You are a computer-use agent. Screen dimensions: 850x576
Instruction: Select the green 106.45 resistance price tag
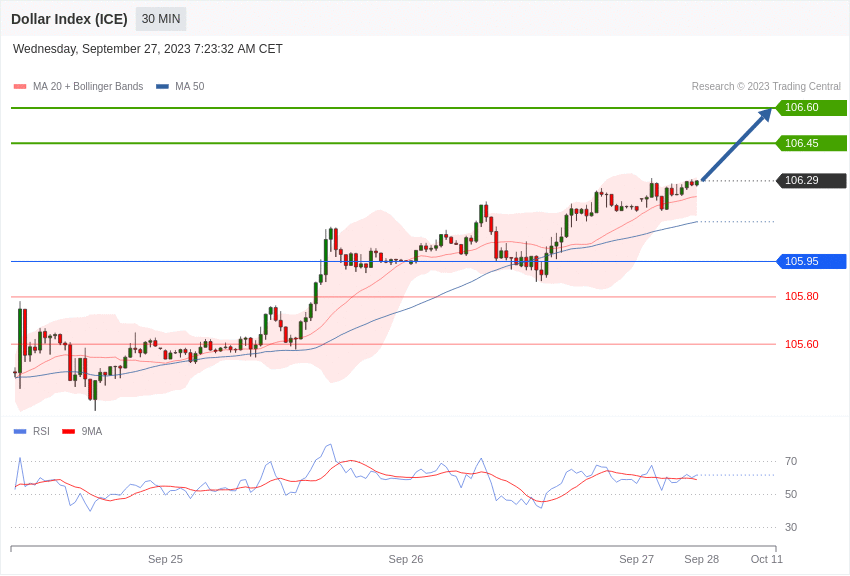click(x=811, y=143)
